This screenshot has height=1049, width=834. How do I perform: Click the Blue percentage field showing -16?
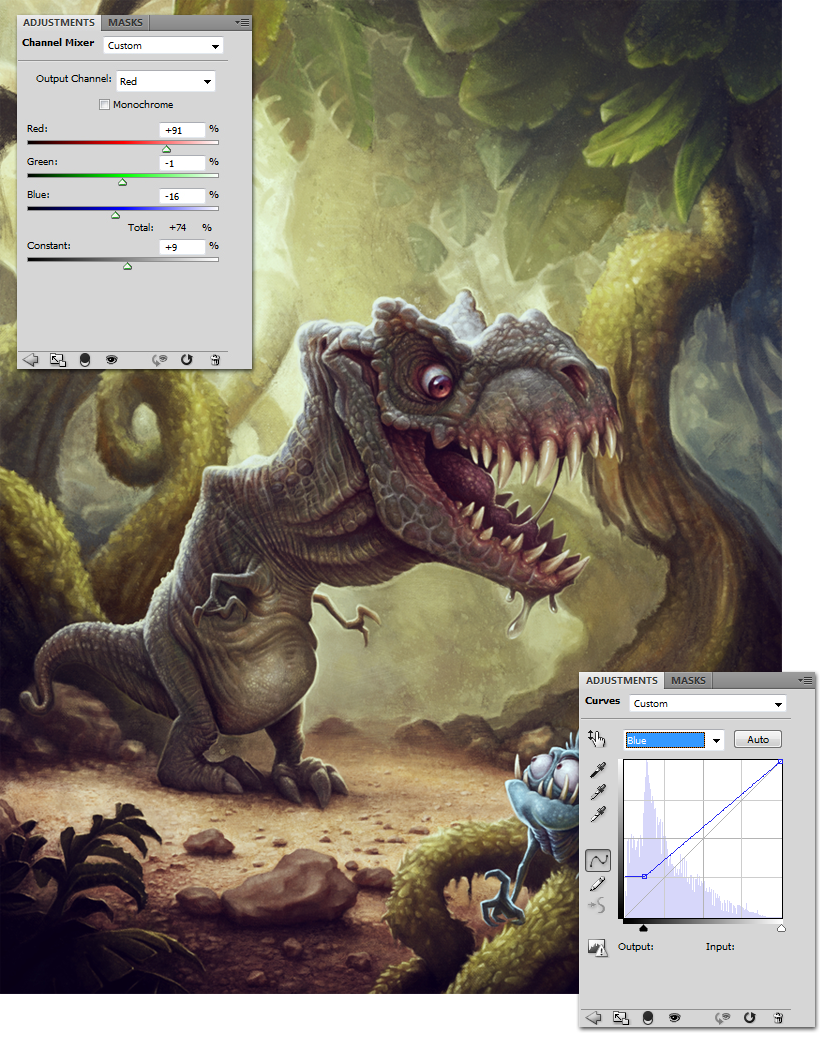[183, 196]
